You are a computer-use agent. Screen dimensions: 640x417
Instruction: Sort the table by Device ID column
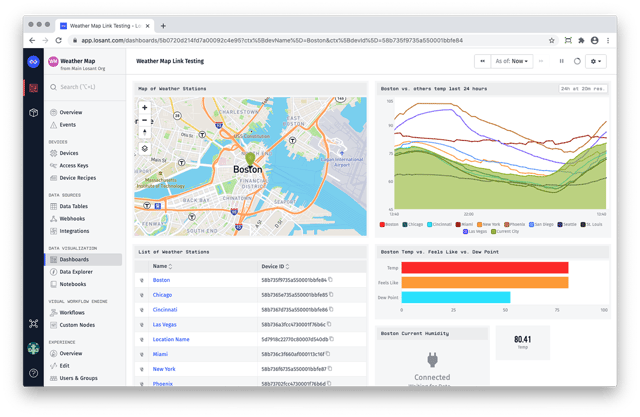275,266
